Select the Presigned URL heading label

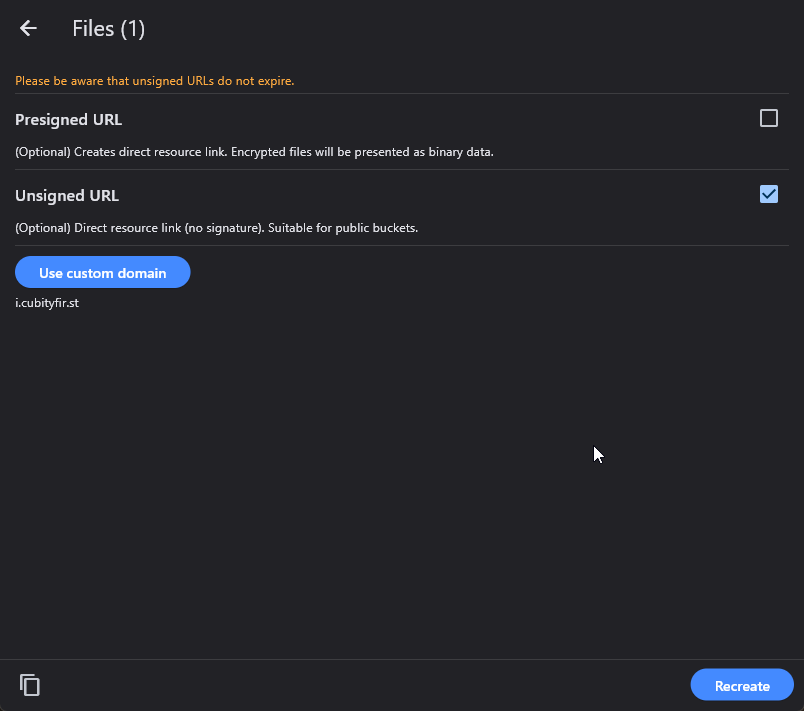(68, 120)
